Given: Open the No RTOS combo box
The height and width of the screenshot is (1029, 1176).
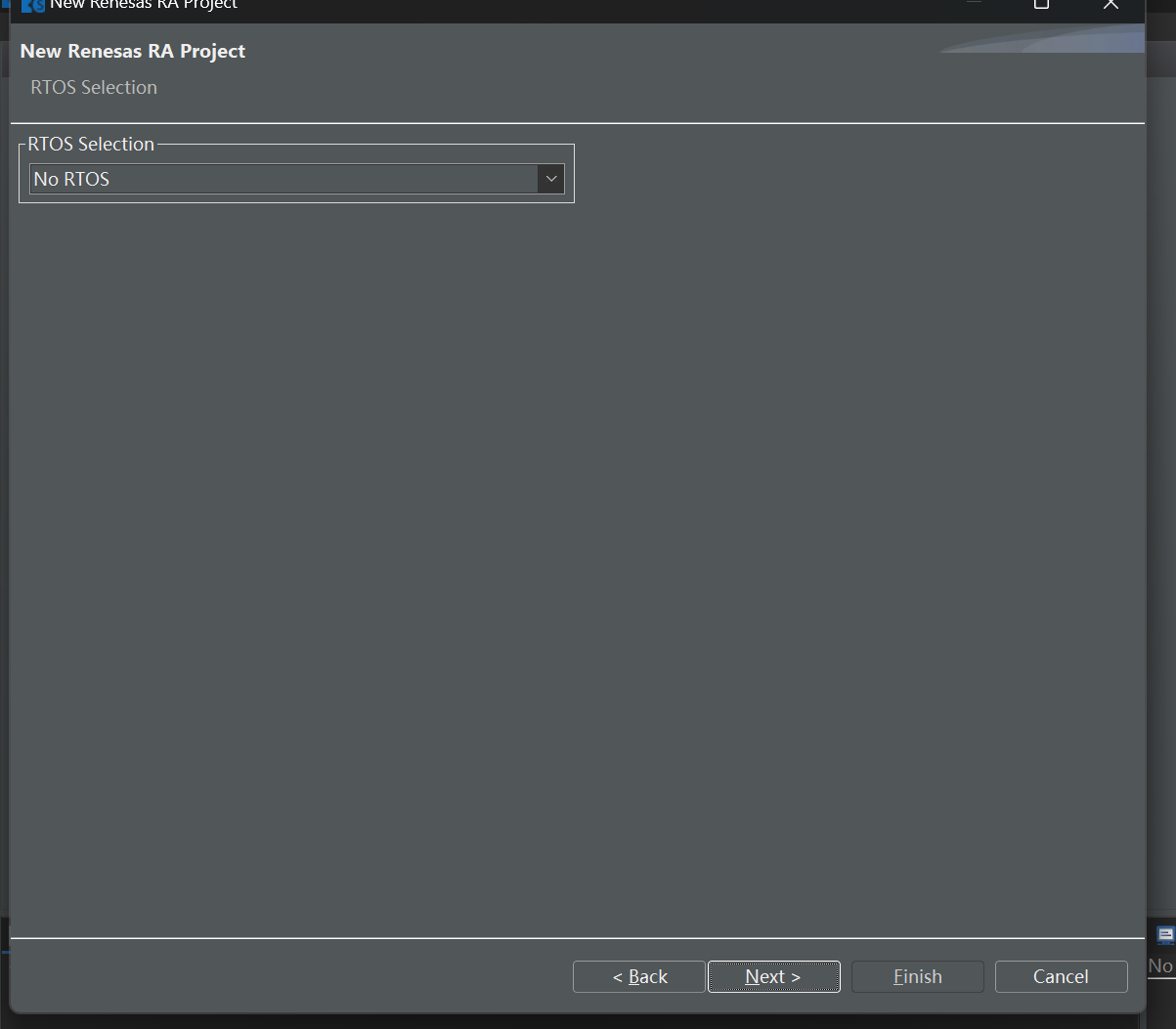Looking at the screenshot, I should pos(296,179).
